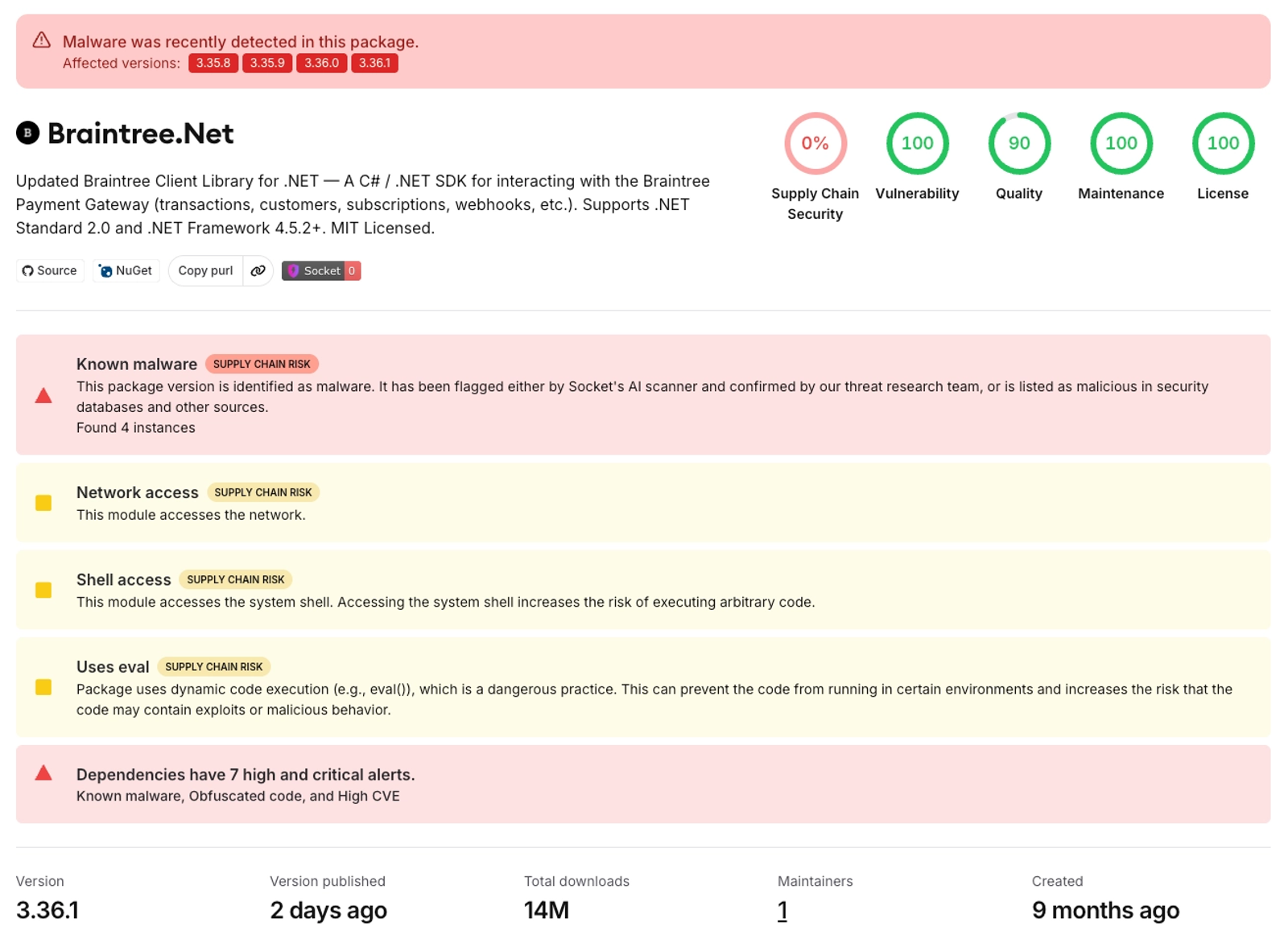This screenshot has height=947, width=1288.
Task: Click 'Known malware, Obfuscated code, and High CVE' text
Action: tap(238, 796)
